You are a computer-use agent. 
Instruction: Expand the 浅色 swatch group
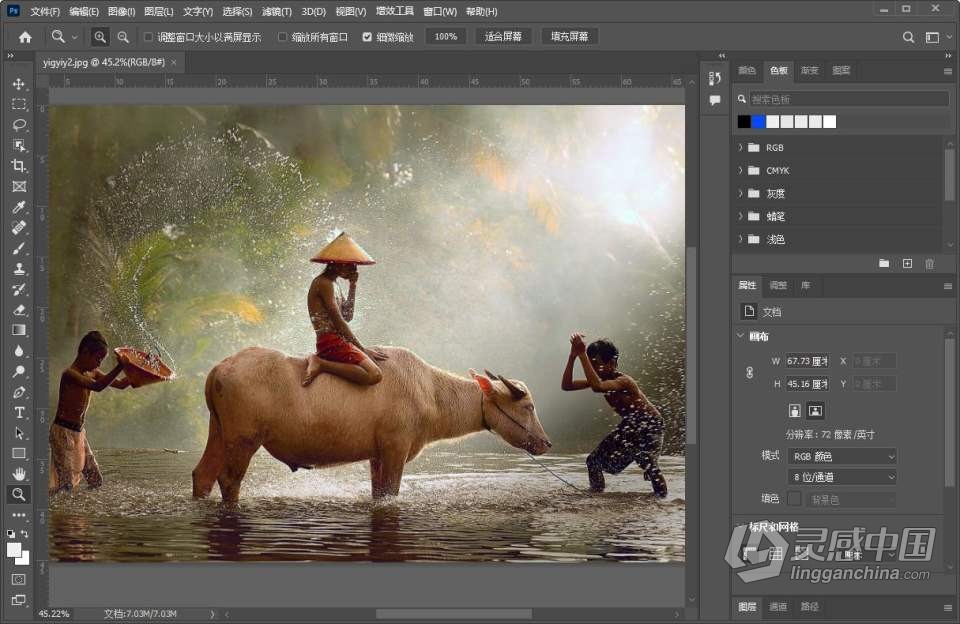[x=740, y=239]
